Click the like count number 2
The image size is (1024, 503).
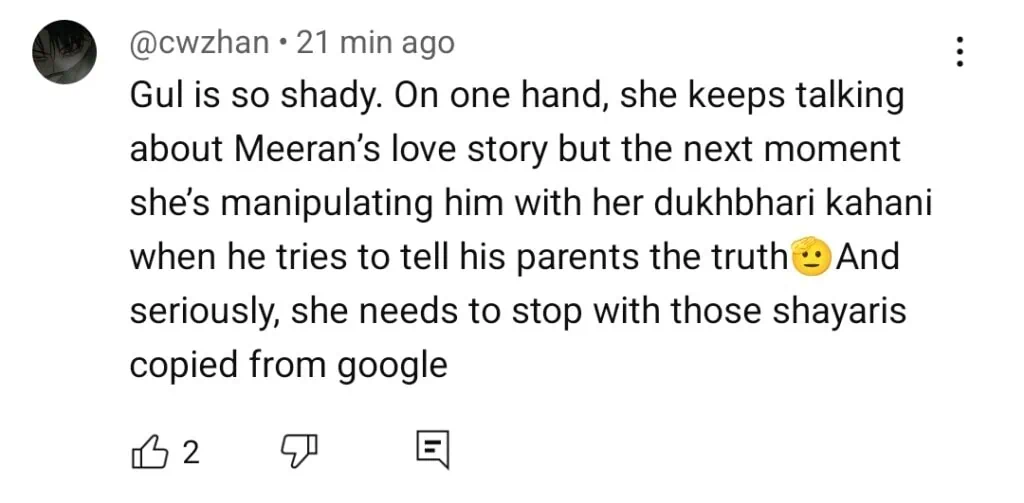click(x=191, y=453)
